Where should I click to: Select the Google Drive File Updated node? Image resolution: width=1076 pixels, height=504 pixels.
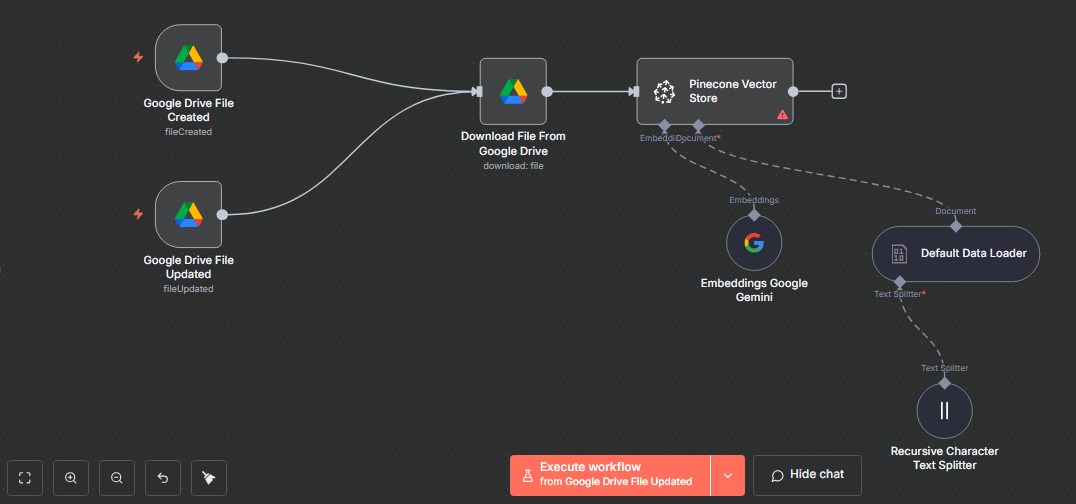pos(188,214)
